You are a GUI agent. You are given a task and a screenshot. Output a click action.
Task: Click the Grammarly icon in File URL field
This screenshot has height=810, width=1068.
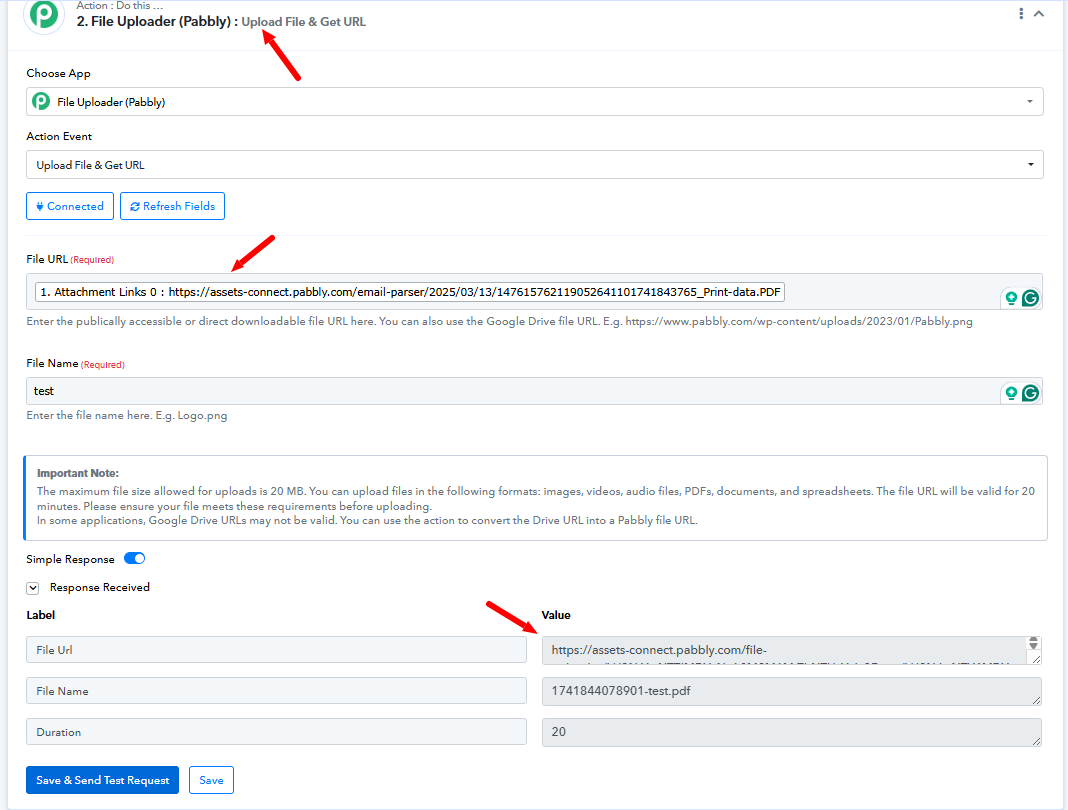(x=1031, y=298)
